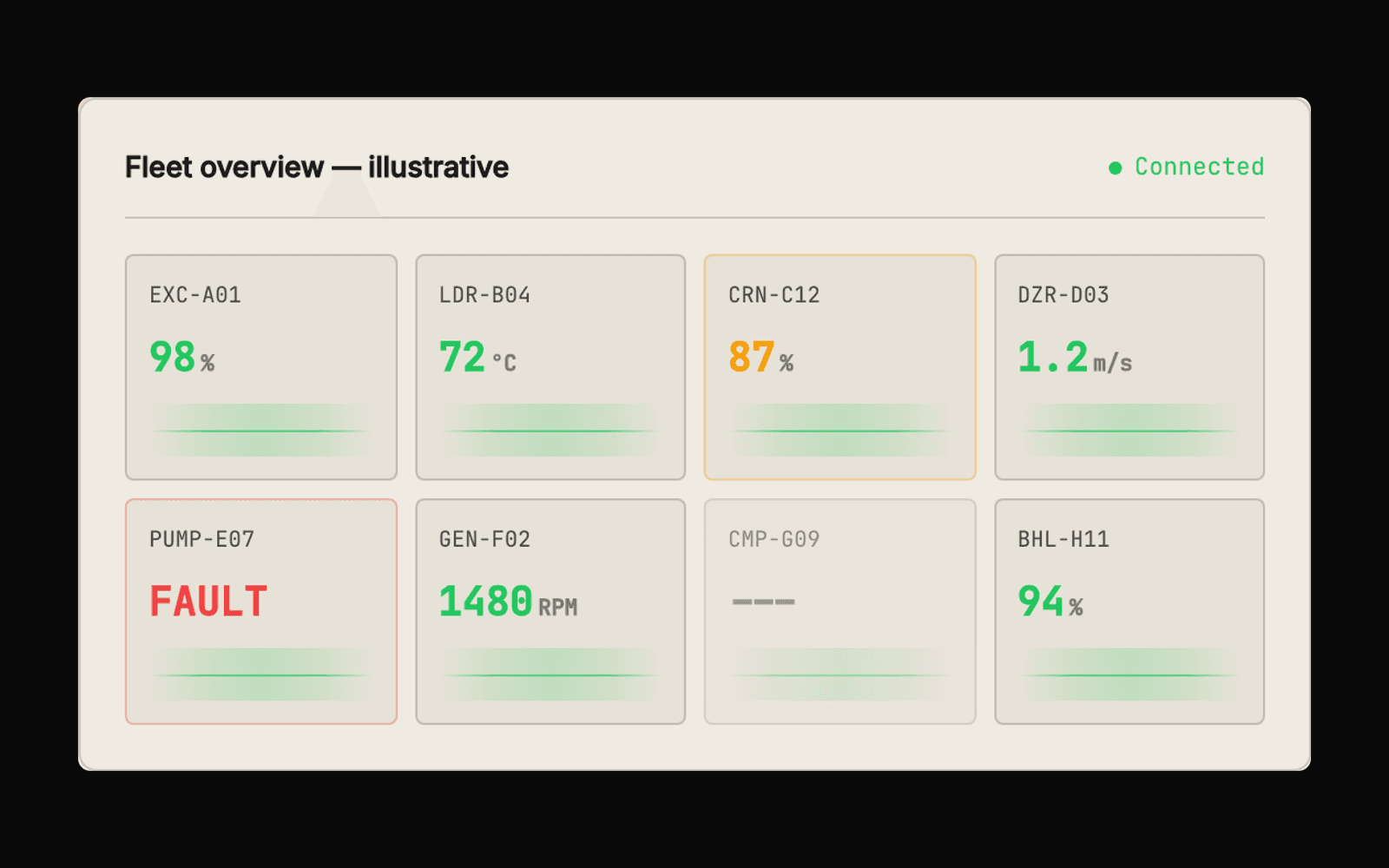Open the DZR-D03 equipment card
Viewport: 1389px width, 868px height.
(1129, 367)
